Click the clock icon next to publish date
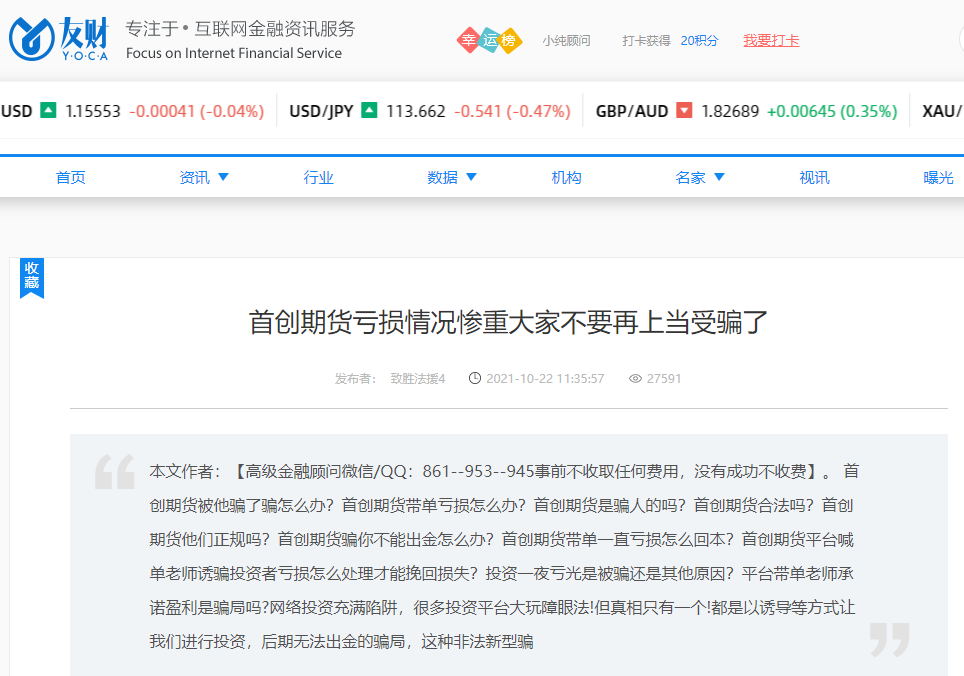 pos(475,379)
